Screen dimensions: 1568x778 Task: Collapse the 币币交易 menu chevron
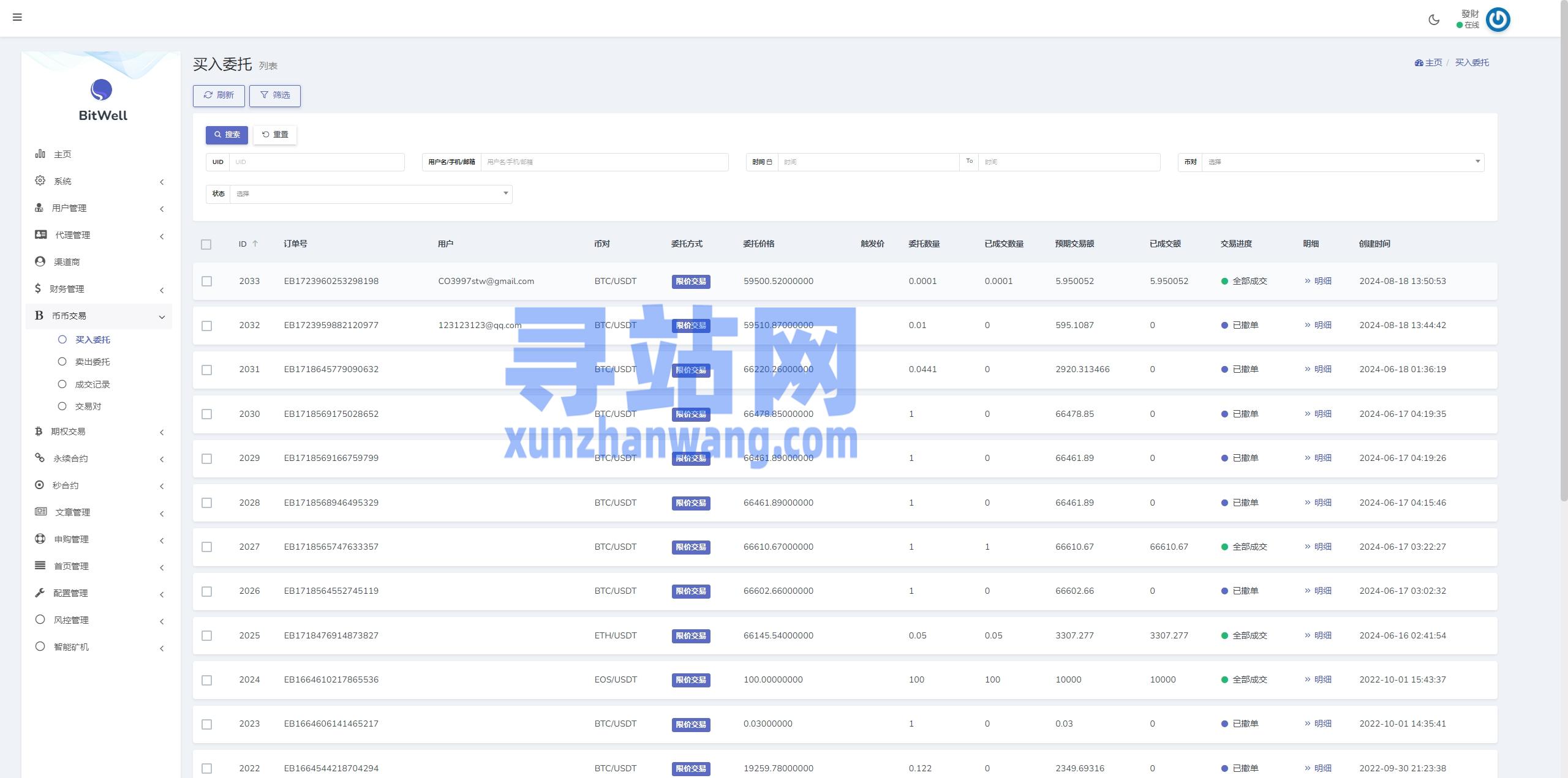[162, 317]
